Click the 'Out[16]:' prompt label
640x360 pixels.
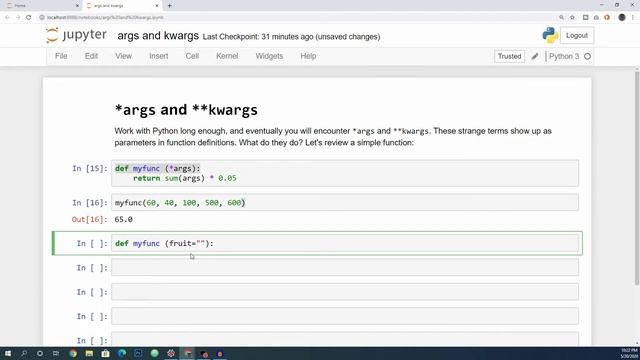89,219
